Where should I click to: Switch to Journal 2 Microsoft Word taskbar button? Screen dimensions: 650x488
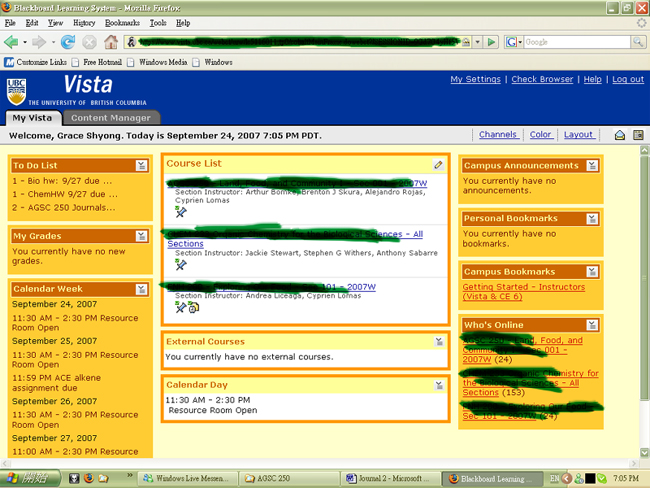[391, 478]
